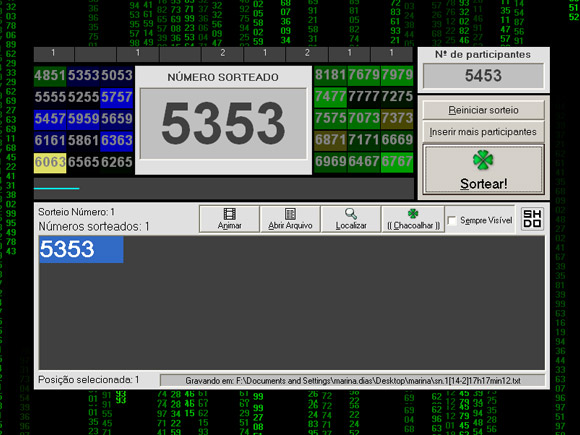580x435 pixels.
Task: Click the blue 5757 number cell
Action: pyautogui.click(x=117, y=97)
